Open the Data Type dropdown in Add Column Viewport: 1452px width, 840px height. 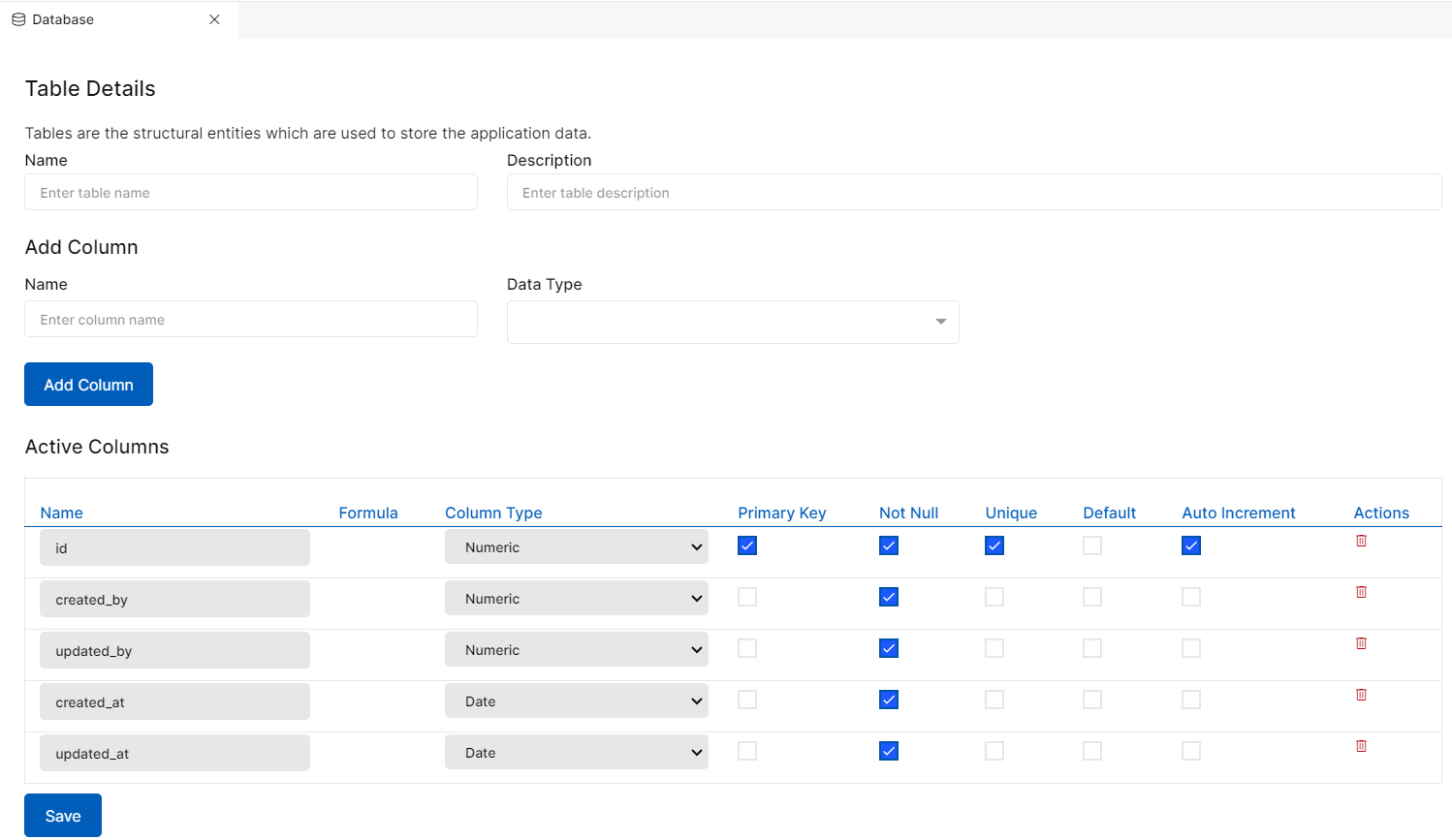click(733, 322)
